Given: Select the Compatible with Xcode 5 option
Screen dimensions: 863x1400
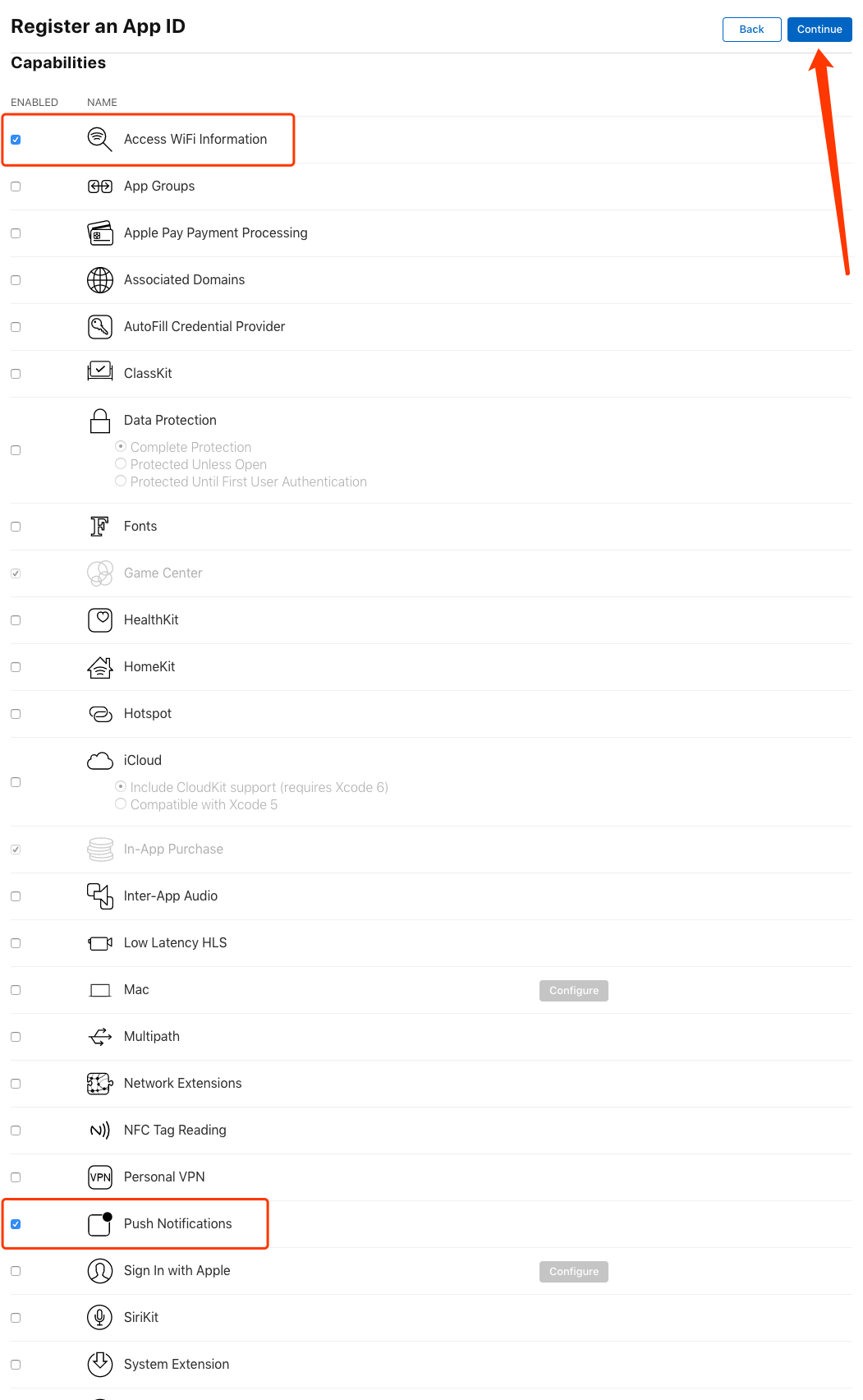Looking at the screenshot, I should 121,804.
